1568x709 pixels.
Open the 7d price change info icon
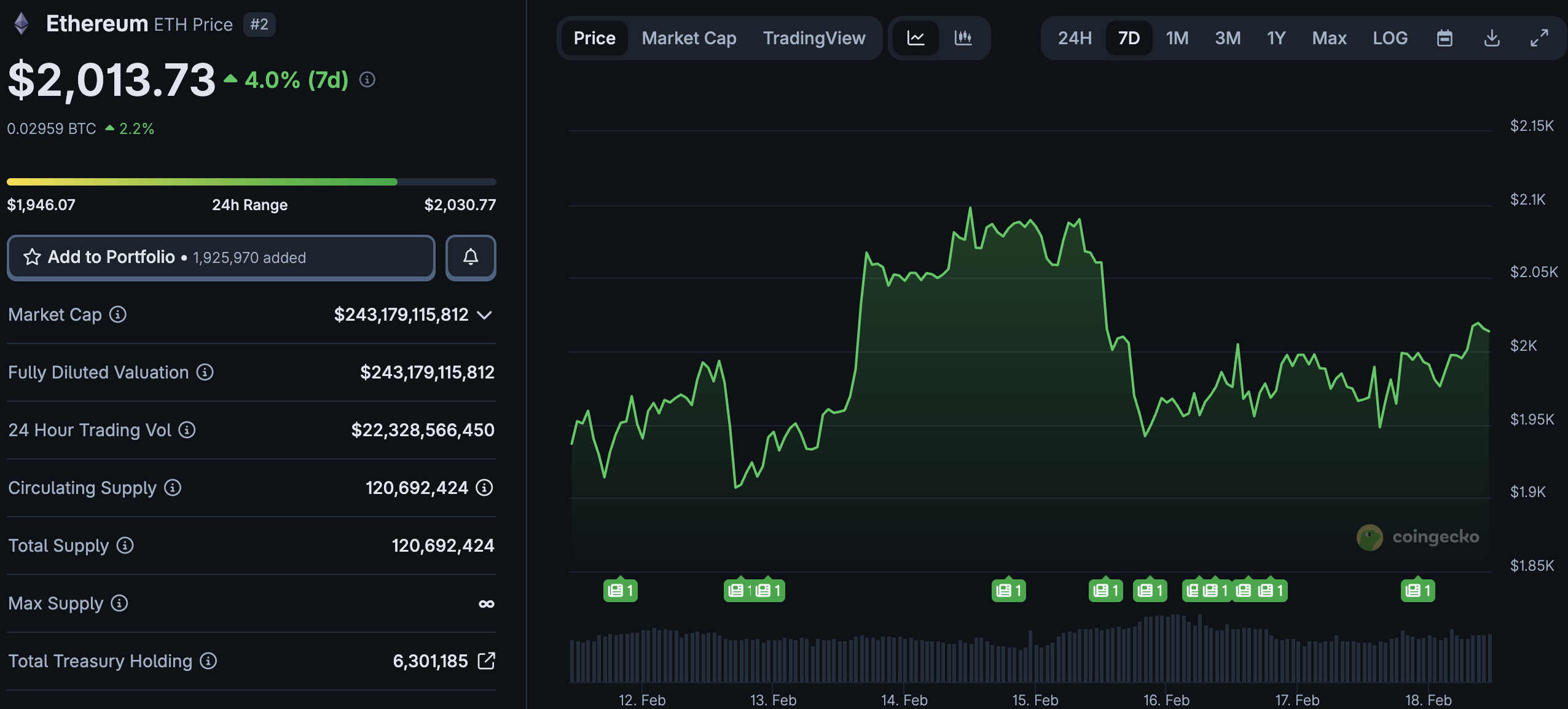367,80
